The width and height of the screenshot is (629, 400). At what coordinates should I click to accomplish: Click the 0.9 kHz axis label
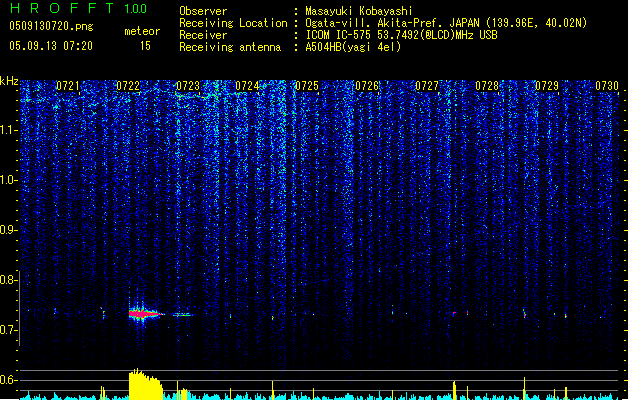[x=9, y=230]
